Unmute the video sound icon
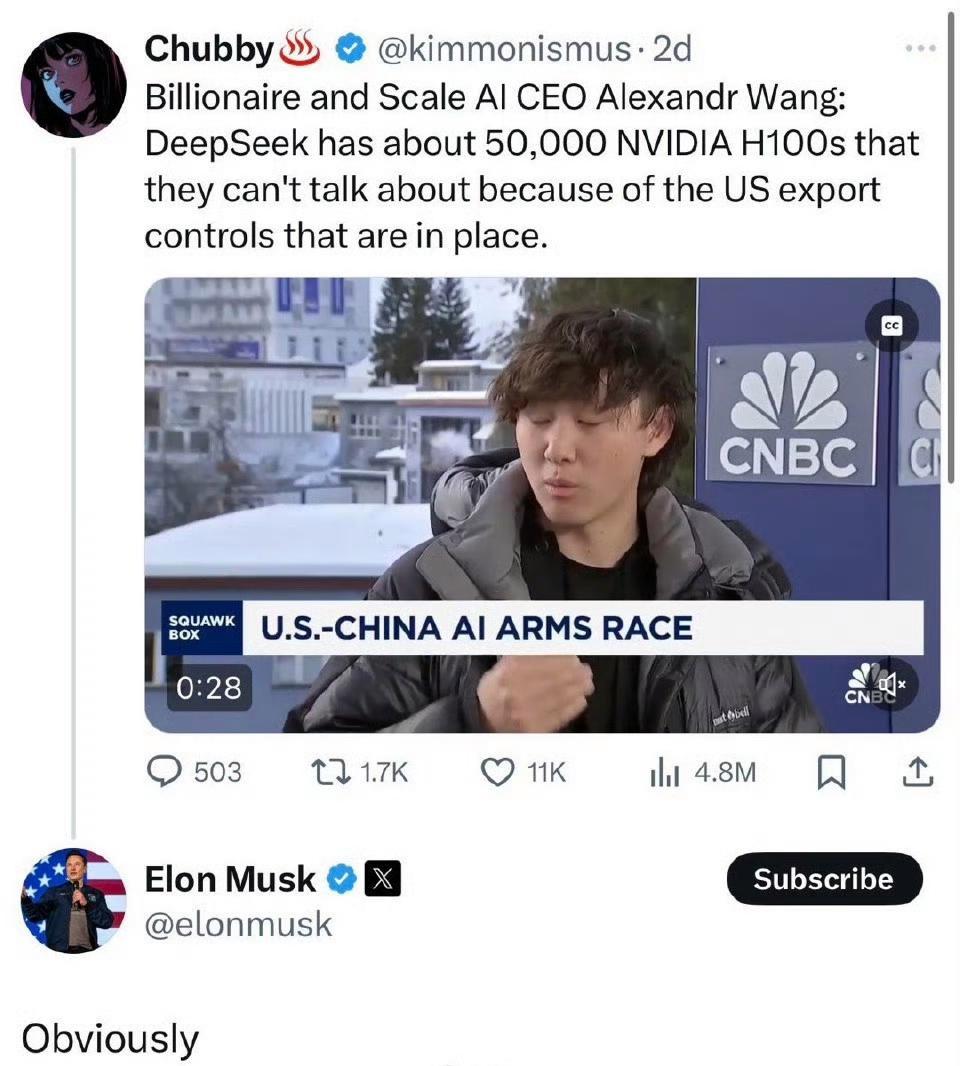Image resolution: width=960 pixels, height=1066 pixels. click(x=891, y=683)
